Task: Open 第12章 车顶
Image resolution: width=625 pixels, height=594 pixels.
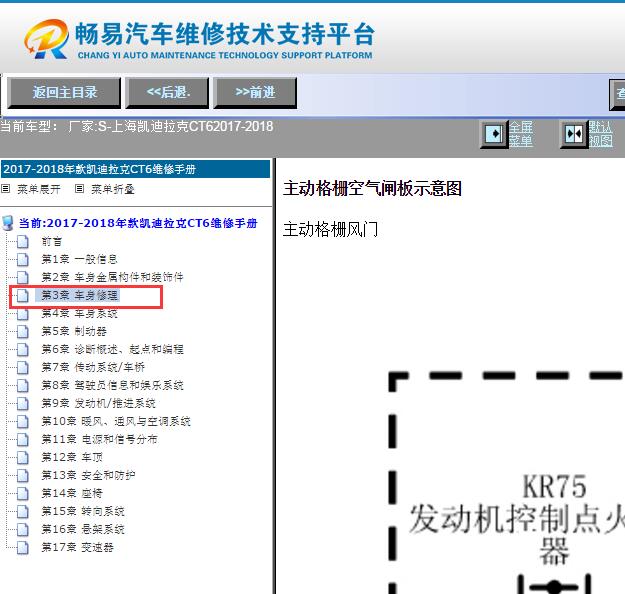Action: [72, 457]
